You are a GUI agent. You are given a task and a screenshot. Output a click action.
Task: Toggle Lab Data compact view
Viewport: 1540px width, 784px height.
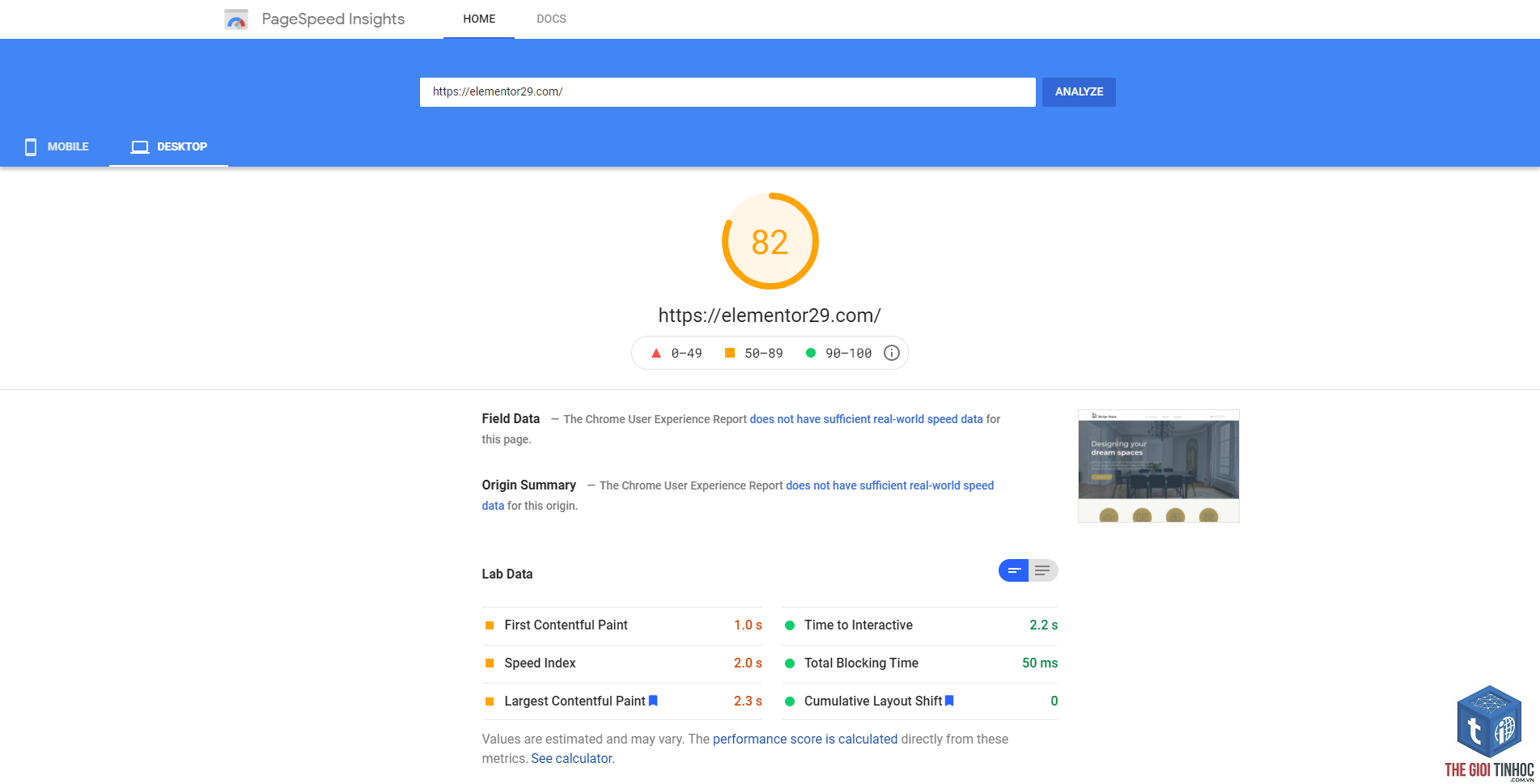1013,570
